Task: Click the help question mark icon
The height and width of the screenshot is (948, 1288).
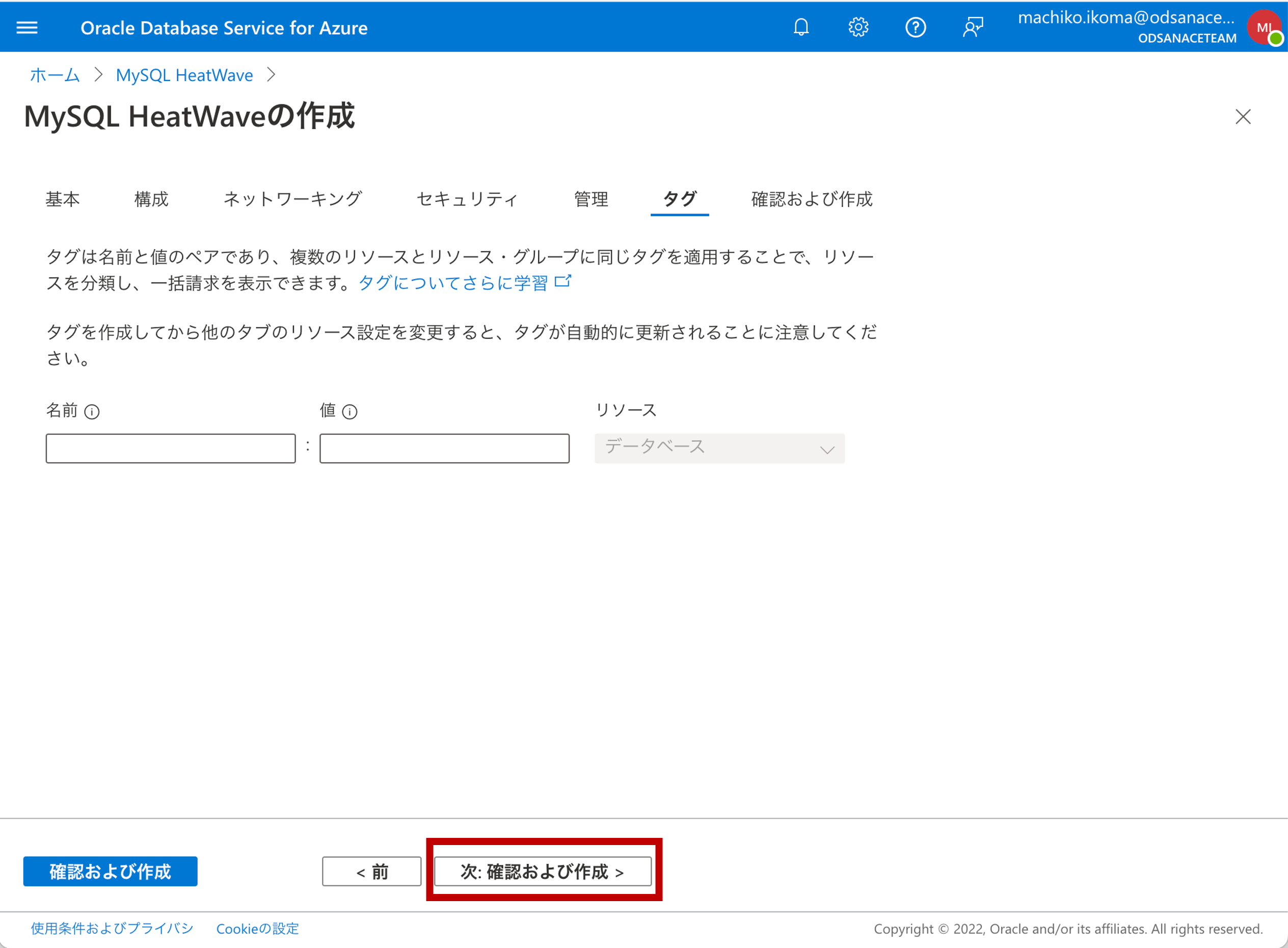Action: coord(915,27)
